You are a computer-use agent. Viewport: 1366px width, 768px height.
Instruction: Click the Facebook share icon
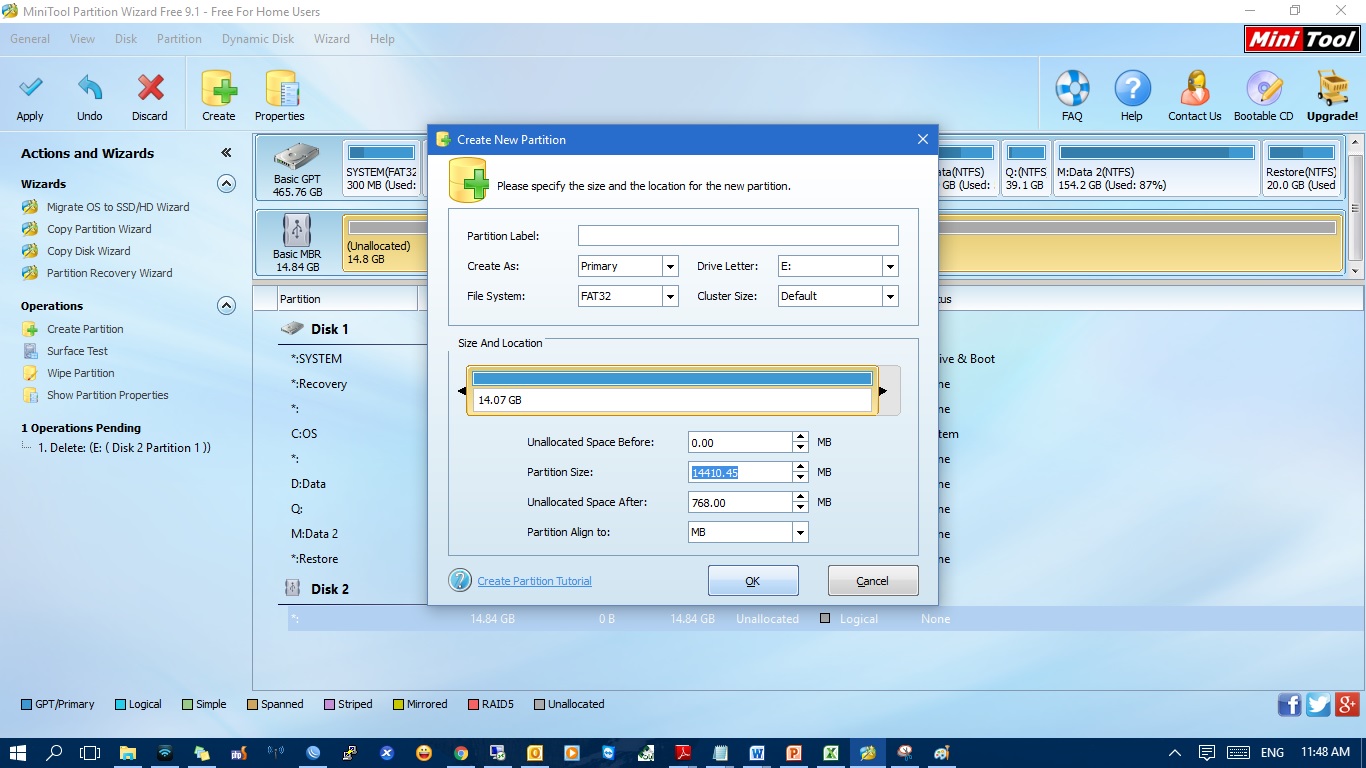[1290, 704]
